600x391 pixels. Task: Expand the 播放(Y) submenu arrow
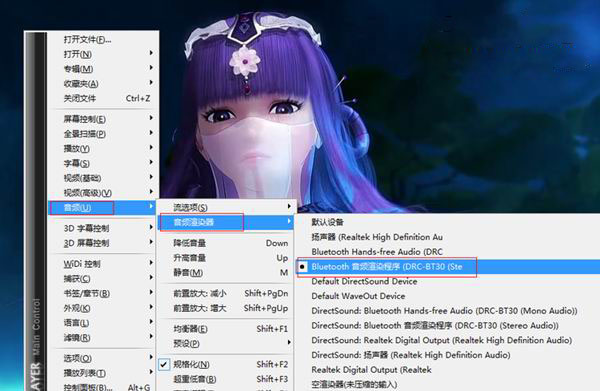pyautogui.click(x=151, y=148)
